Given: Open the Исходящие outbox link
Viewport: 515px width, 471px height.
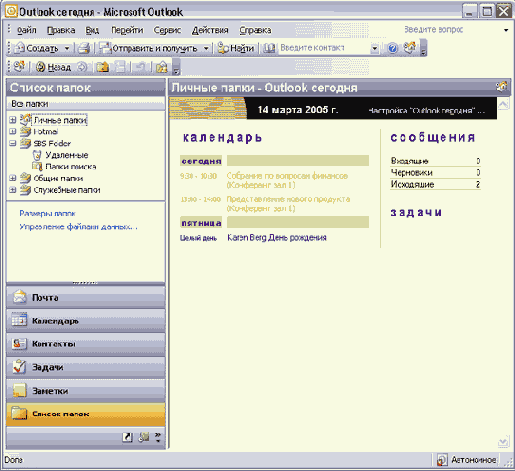Looking at the screenshot, I should 412,184.
